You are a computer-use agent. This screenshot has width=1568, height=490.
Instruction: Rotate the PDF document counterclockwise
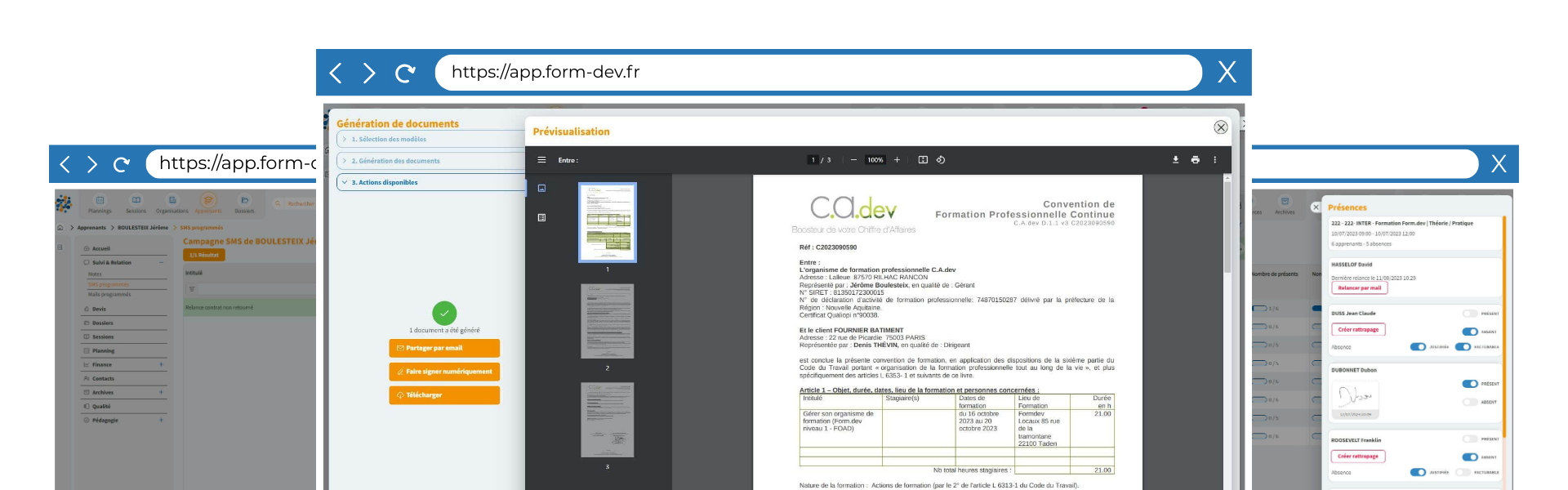pos(941,160)
